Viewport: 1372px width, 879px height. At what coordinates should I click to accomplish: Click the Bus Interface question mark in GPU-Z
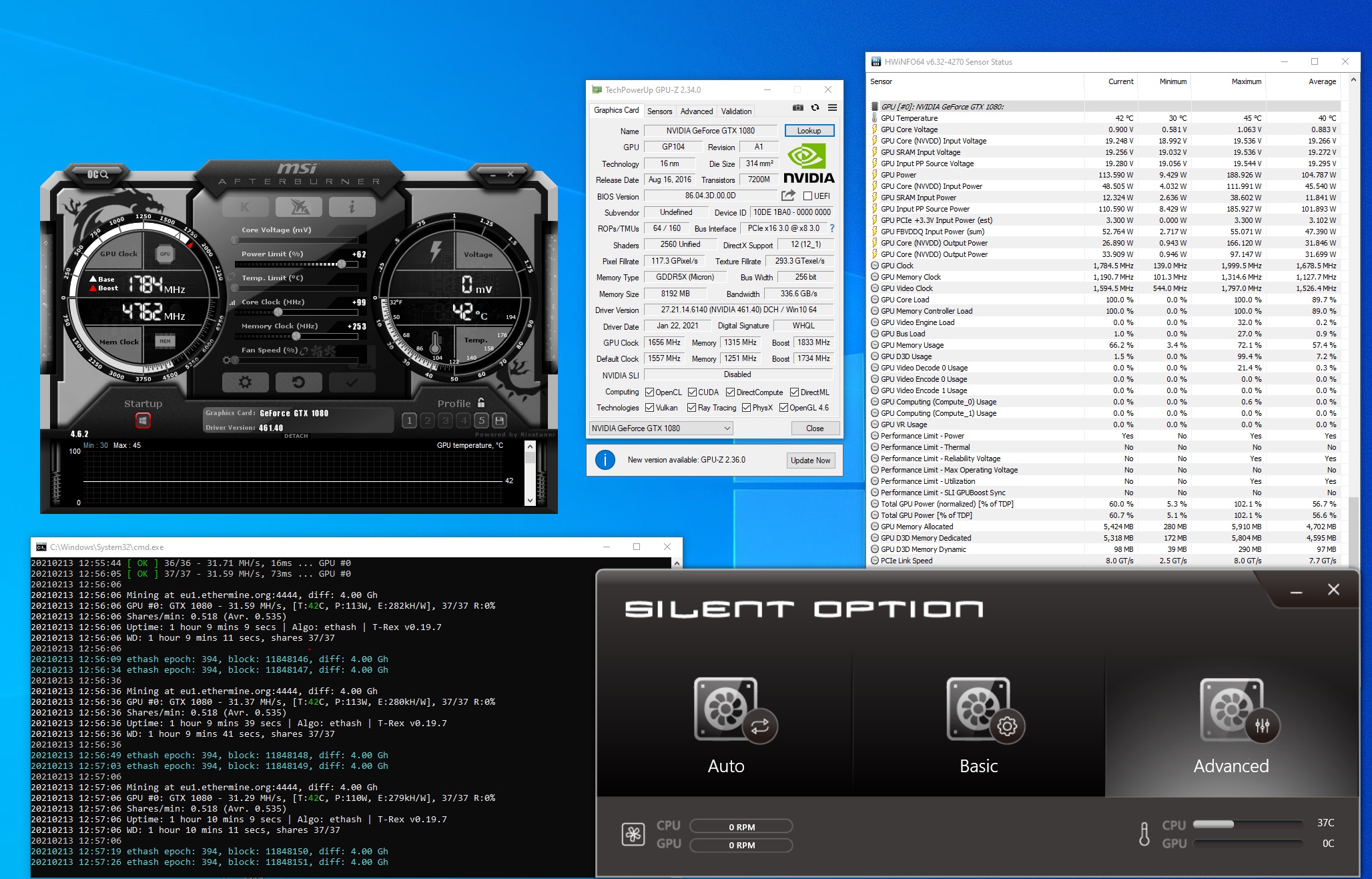tap(832, 228)
